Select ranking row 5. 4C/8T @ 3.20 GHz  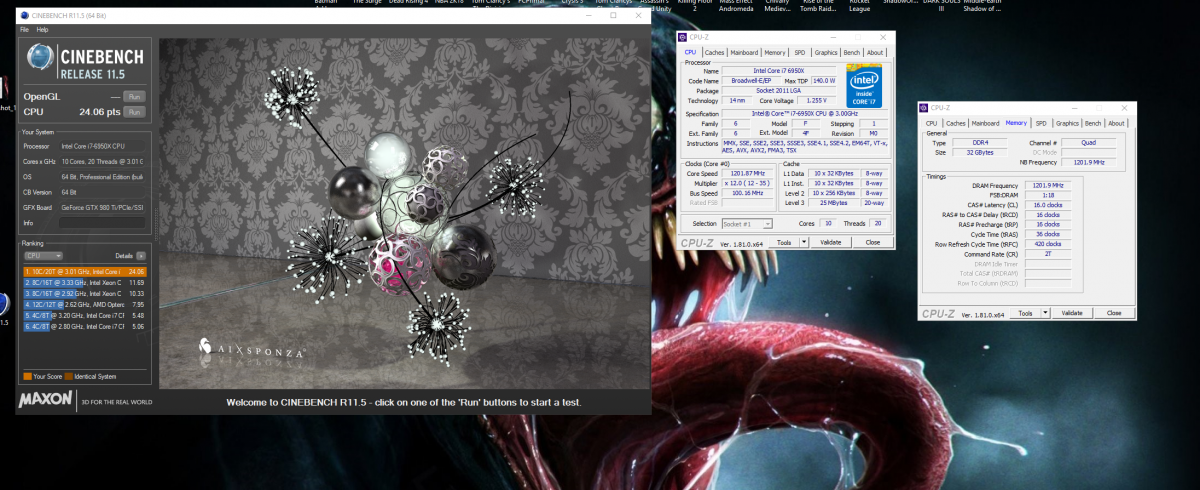click(x=85, y=315)
